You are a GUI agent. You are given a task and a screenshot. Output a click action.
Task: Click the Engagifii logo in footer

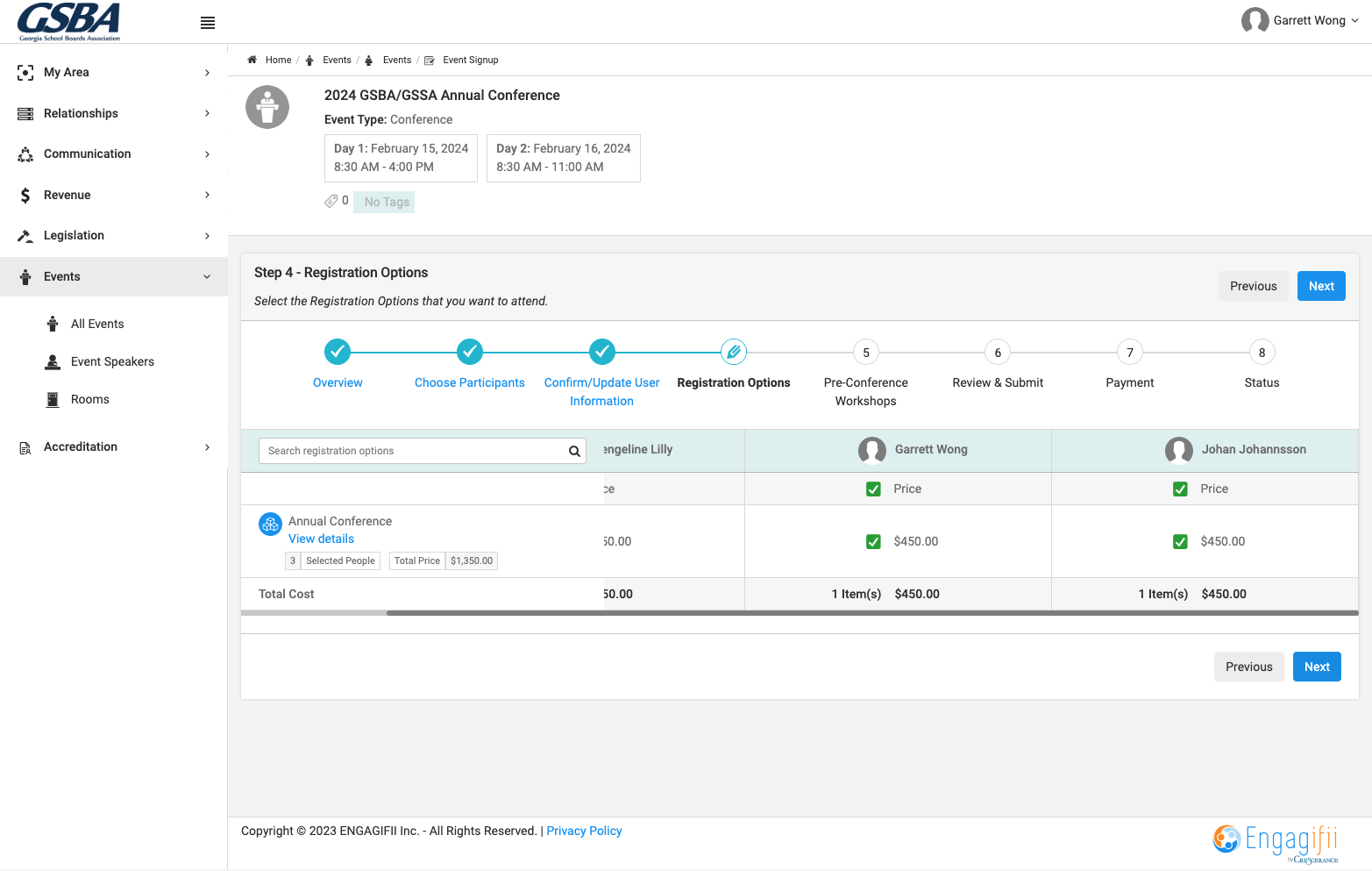coord(1276,843)
